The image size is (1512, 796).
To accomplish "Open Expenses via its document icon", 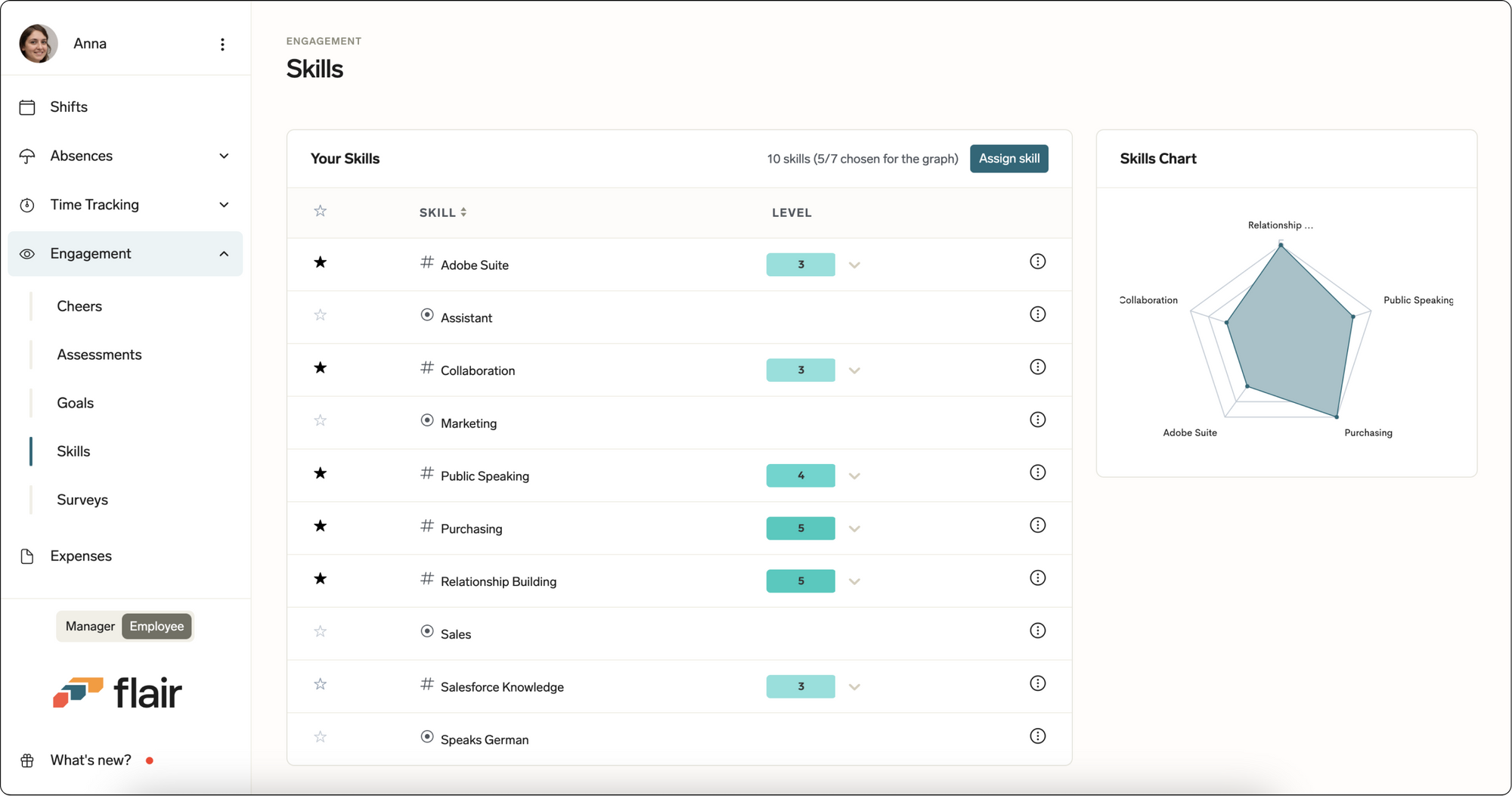I will click(27, 556).
